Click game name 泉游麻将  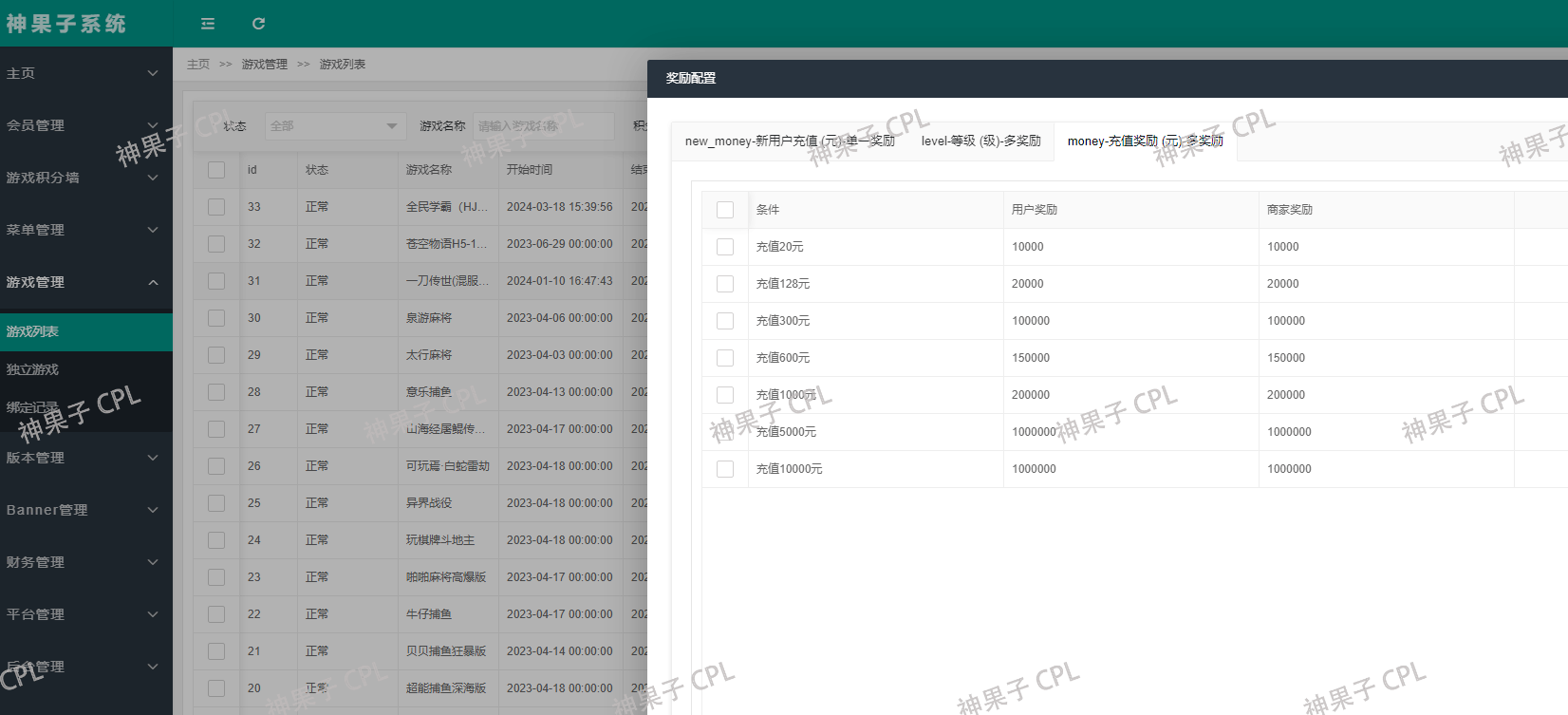pos(429,318)
